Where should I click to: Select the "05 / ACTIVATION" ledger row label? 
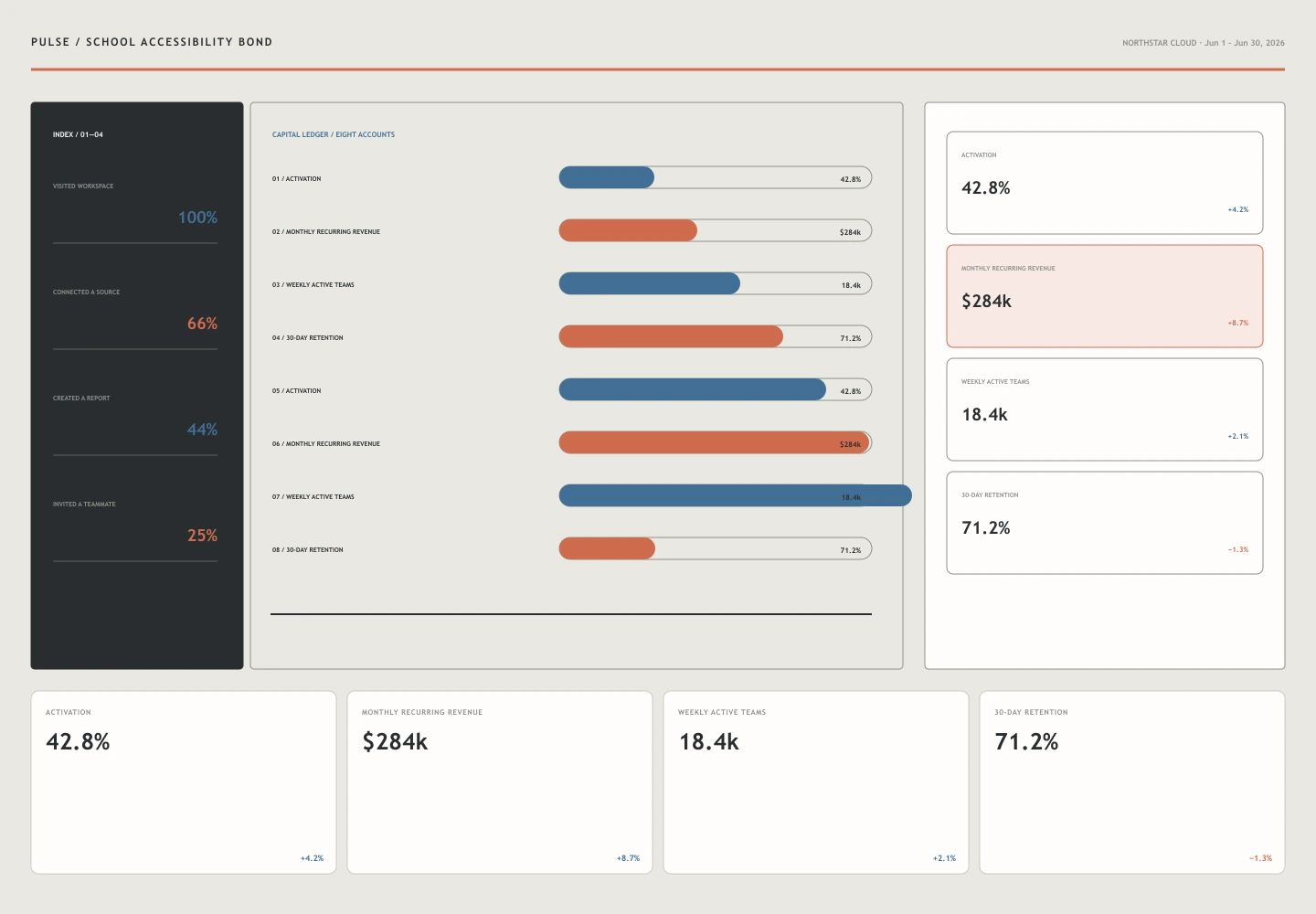[x=296, y=391]
